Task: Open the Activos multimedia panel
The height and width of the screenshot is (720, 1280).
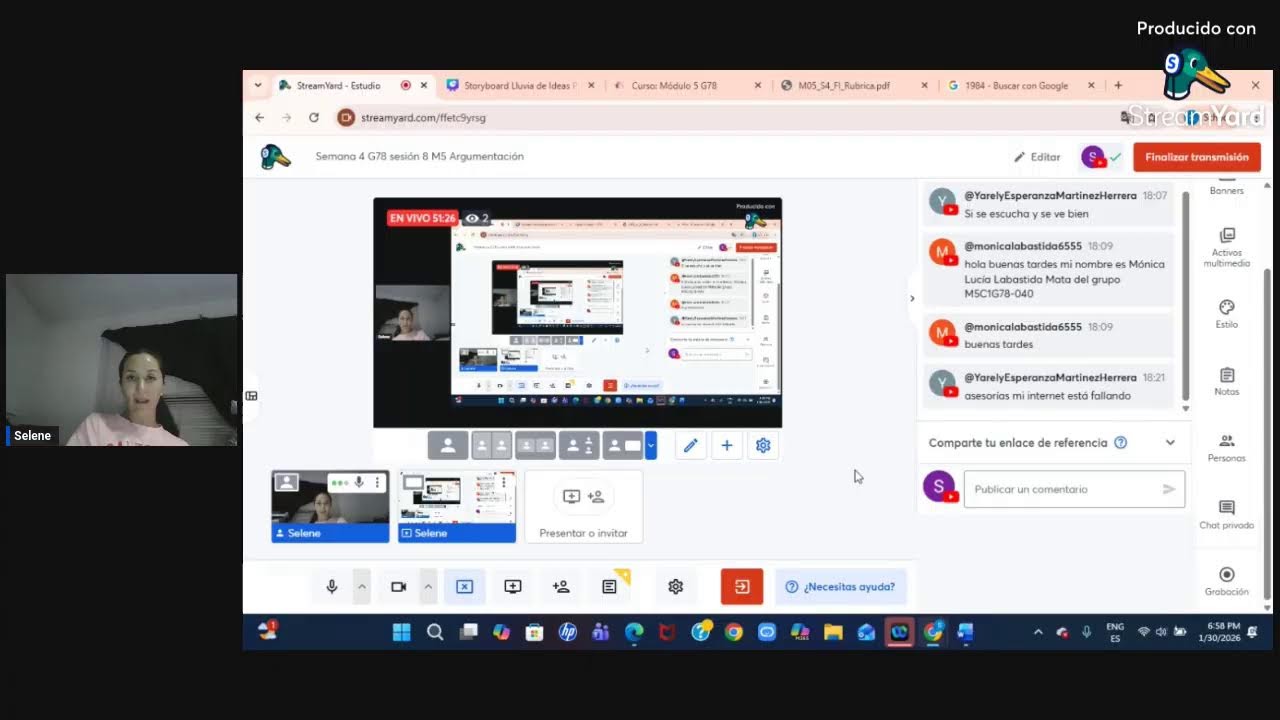Action: point(1227,246)
